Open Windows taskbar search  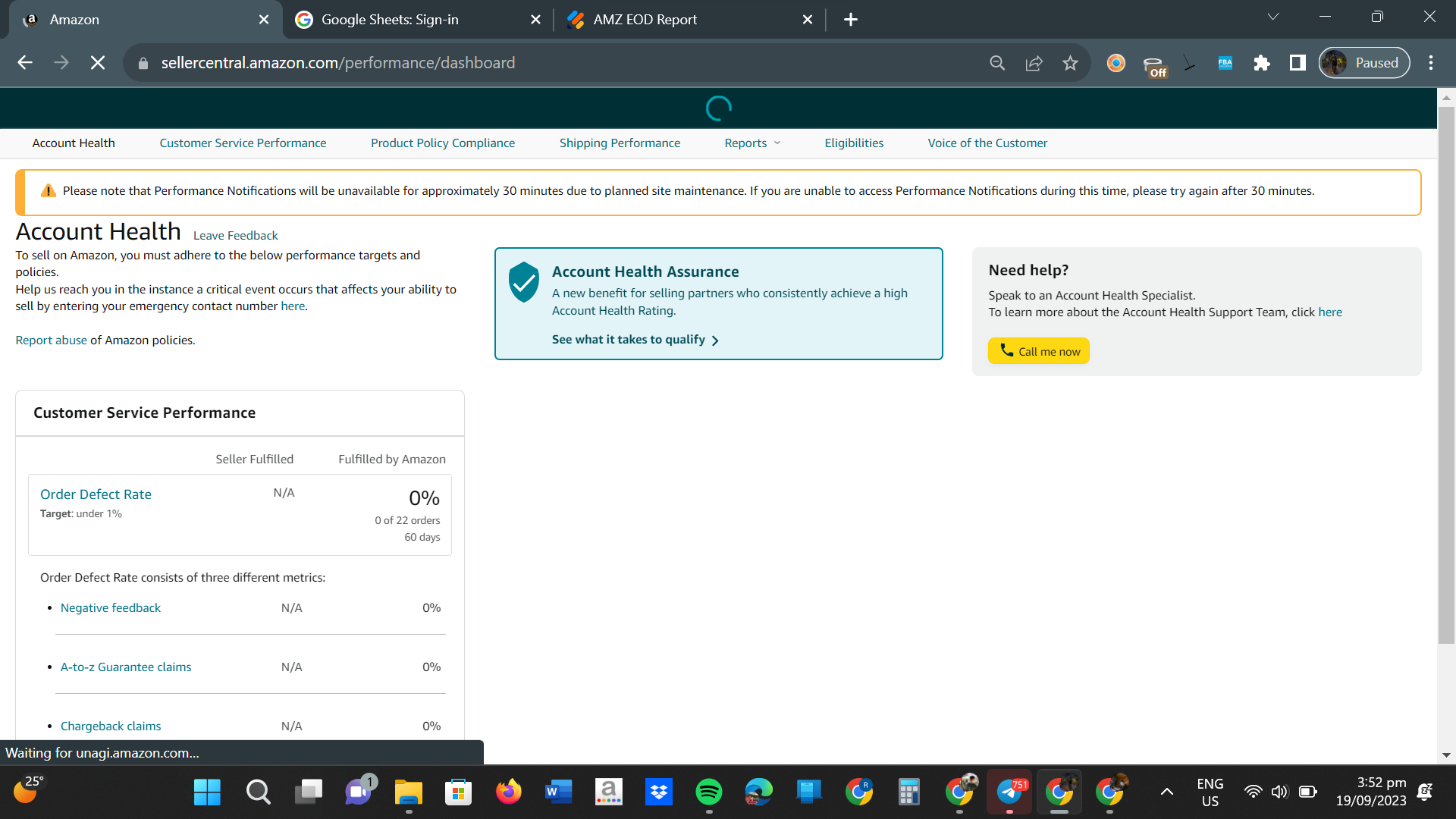click(x=258, y=792)
